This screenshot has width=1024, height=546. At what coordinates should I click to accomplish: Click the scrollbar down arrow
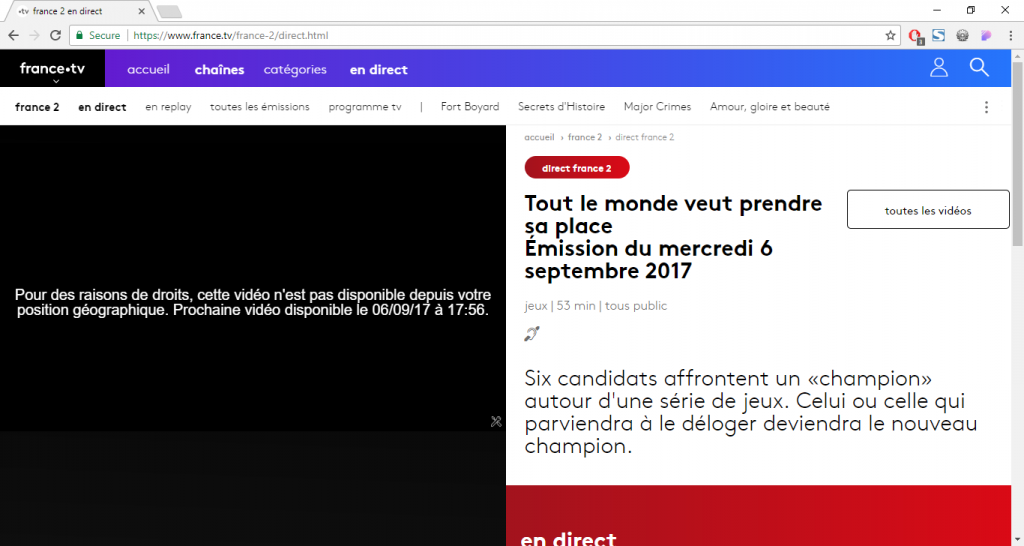pos(1017,539)
